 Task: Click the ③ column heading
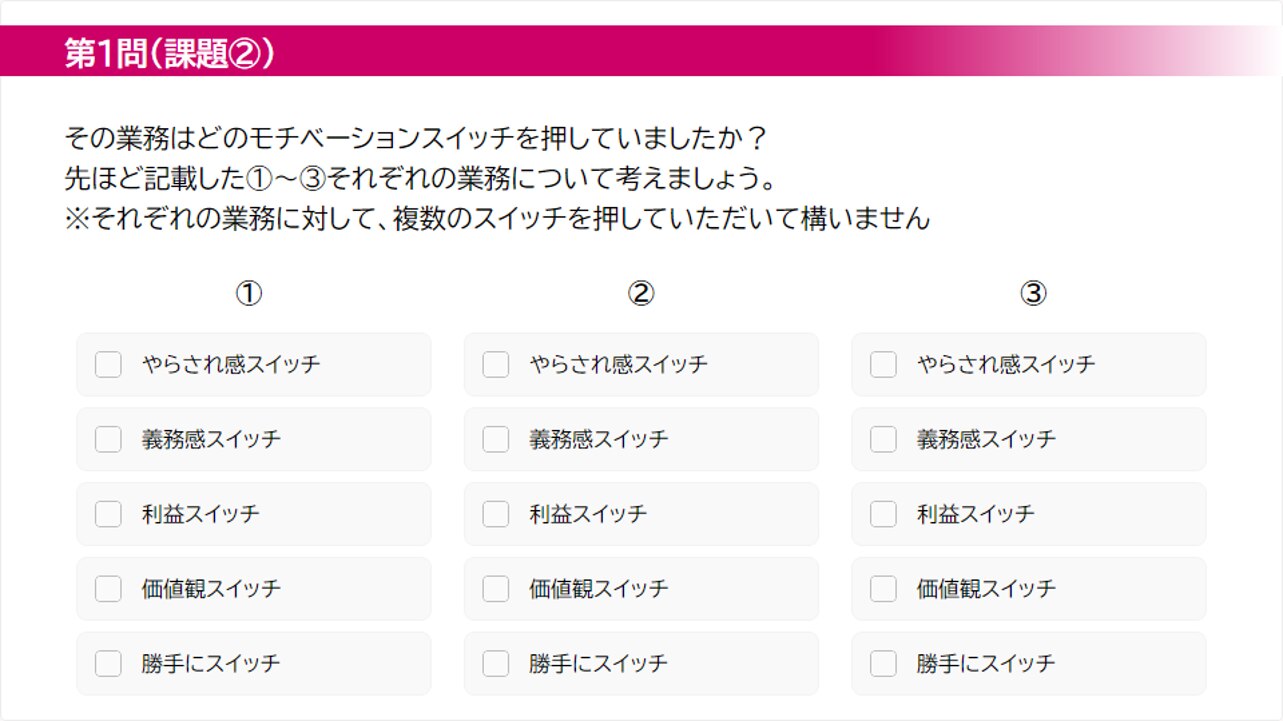point(1033,293)
